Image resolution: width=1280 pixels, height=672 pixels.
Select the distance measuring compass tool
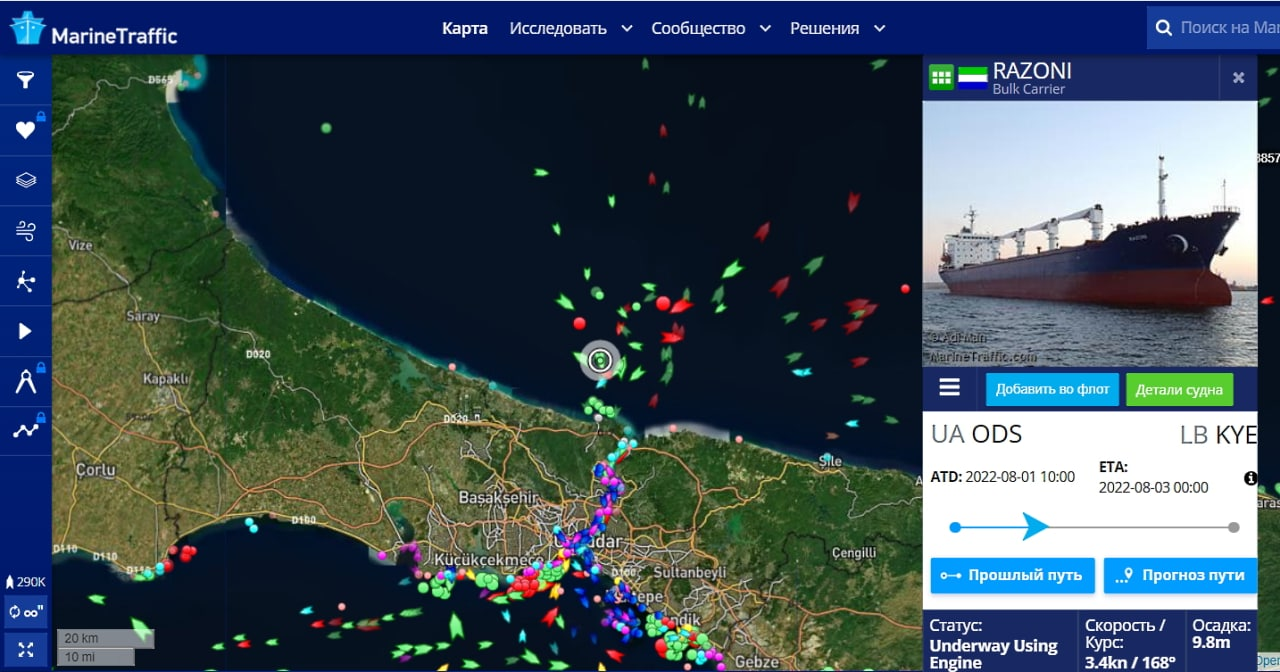pos(25,381)
